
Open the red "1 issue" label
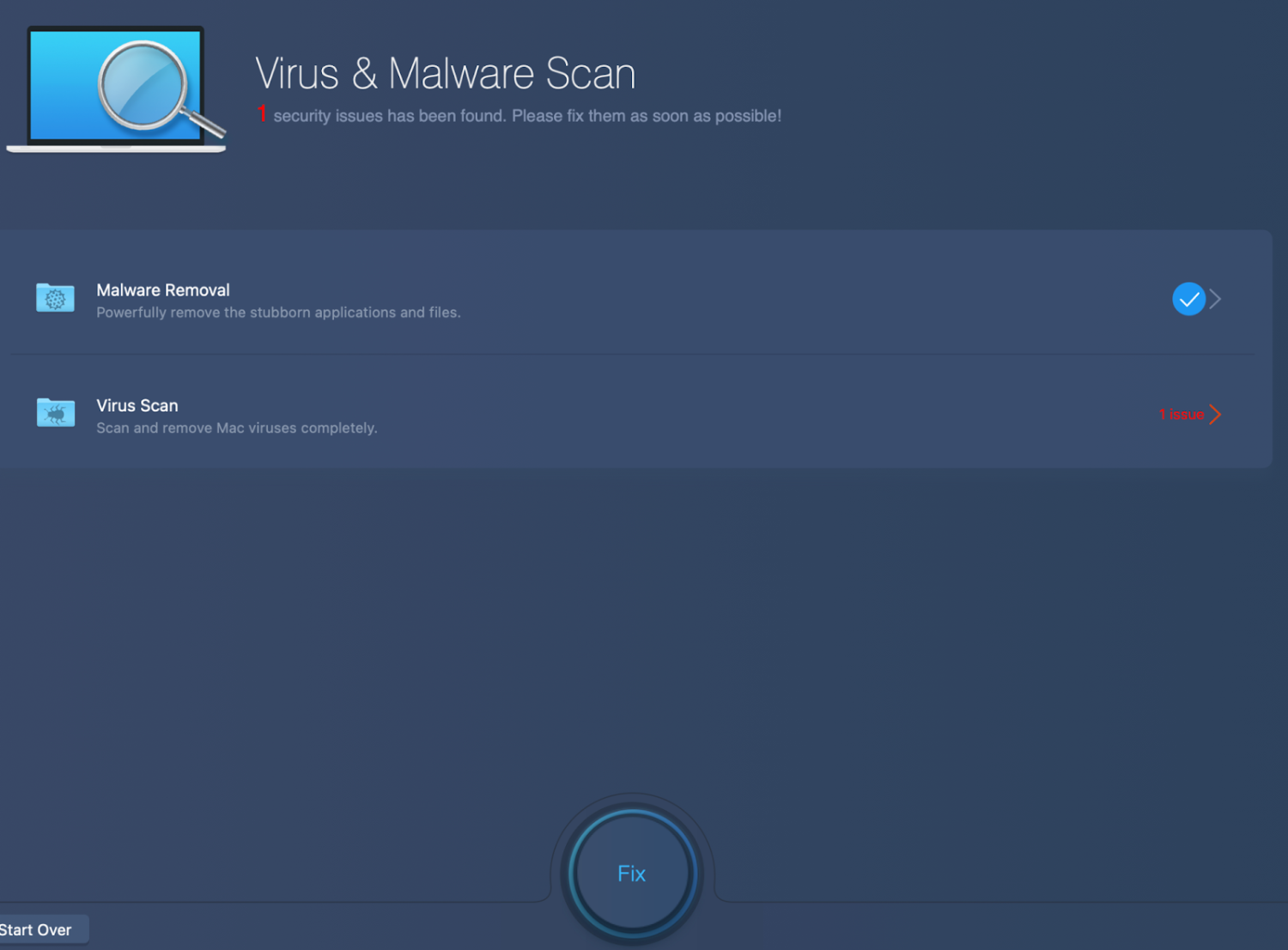tap(1182, 414)
